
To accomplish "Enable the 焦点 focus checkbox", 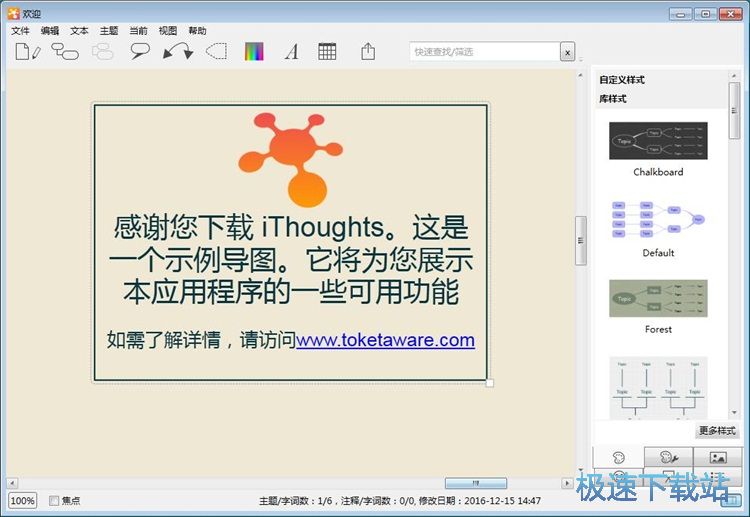I will (54, 500).
